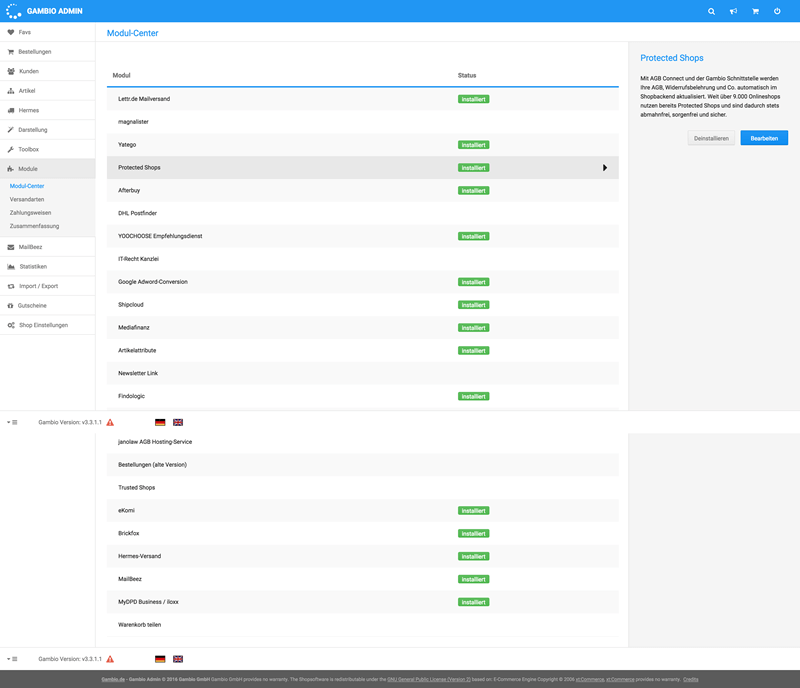Select the Trusted Shops row
The height and width of the screenshot is (688, 800).
coord(363,488)
